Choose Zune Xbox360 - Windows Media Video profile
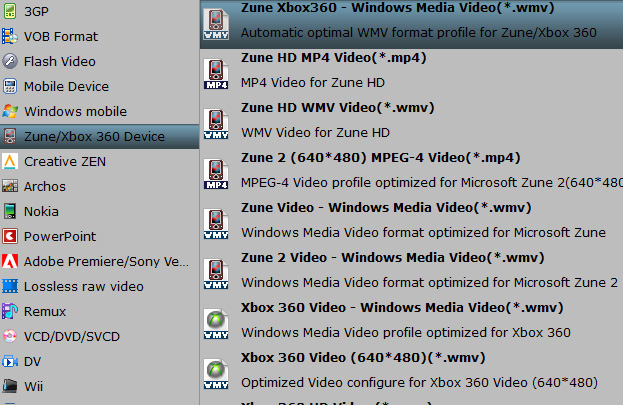 [x=411, y=24]
